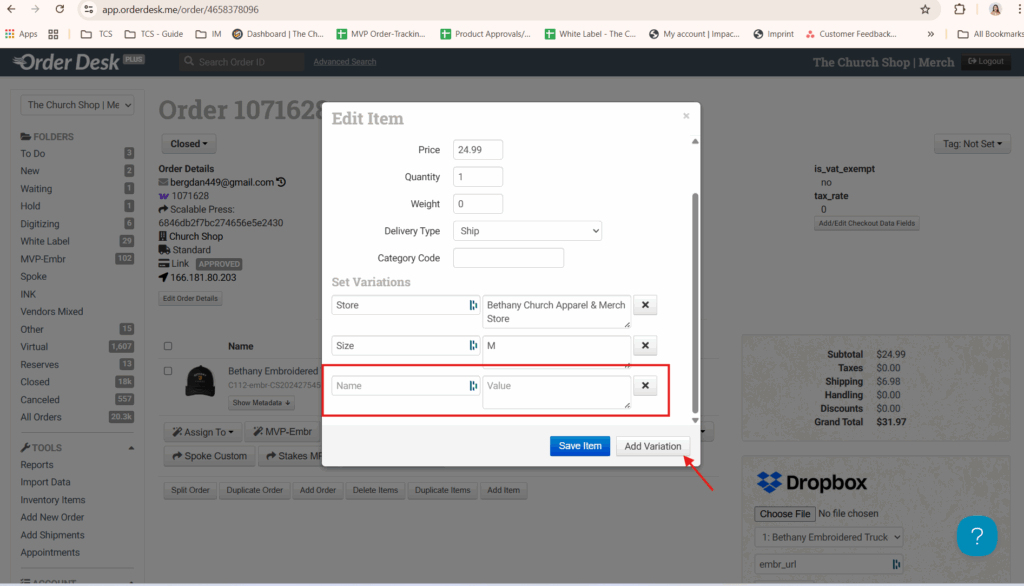Open the White Label folder

[x=46, y=241]
